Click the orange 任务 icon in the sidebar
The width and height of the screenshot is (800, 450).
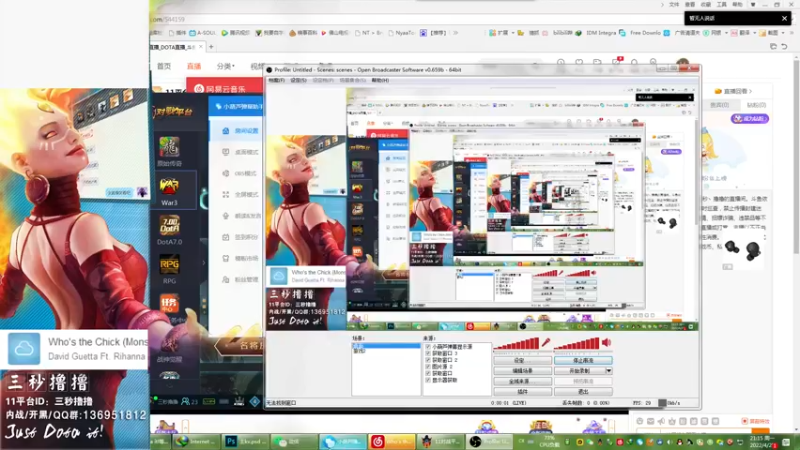(x=169, y=304)
